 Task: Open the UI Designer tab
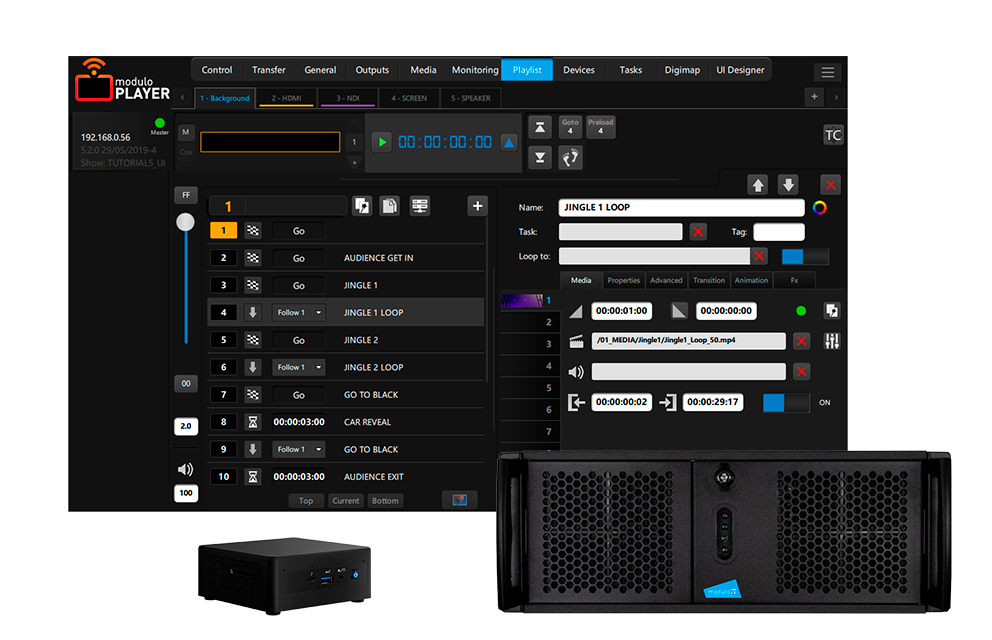click(740, 70)
